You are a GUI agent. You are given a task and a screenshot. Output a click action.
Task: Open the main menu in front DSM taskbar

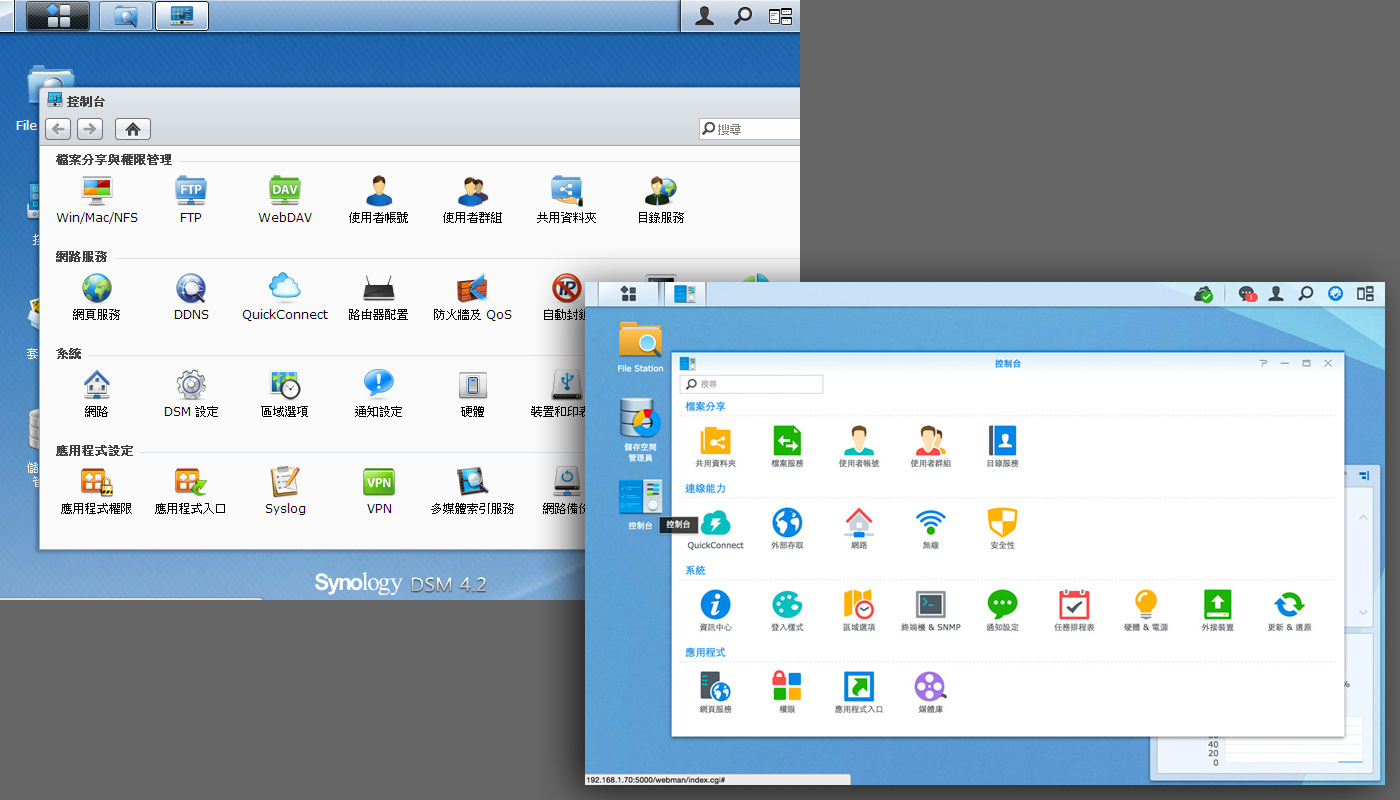point(629,294)
